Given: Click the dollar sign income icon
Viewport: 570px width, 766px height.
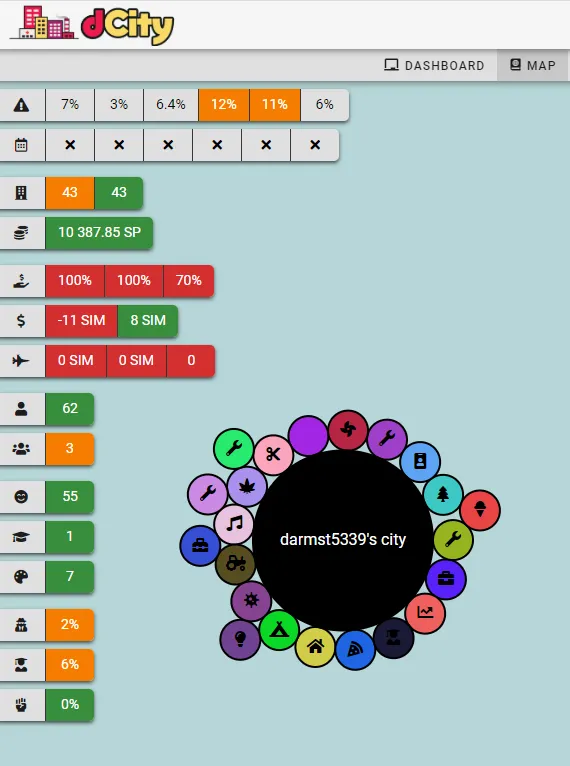Looking at the screenshot, I should [x=21, y=321].
